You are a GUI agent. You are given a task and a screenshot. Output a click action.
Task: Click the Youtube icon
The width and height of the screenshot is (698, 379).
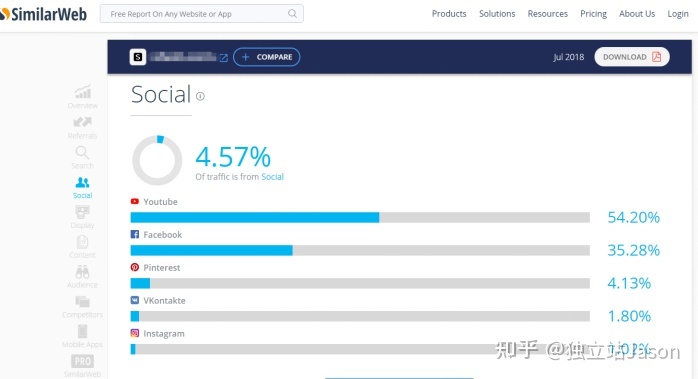click(x=134, y=201)
